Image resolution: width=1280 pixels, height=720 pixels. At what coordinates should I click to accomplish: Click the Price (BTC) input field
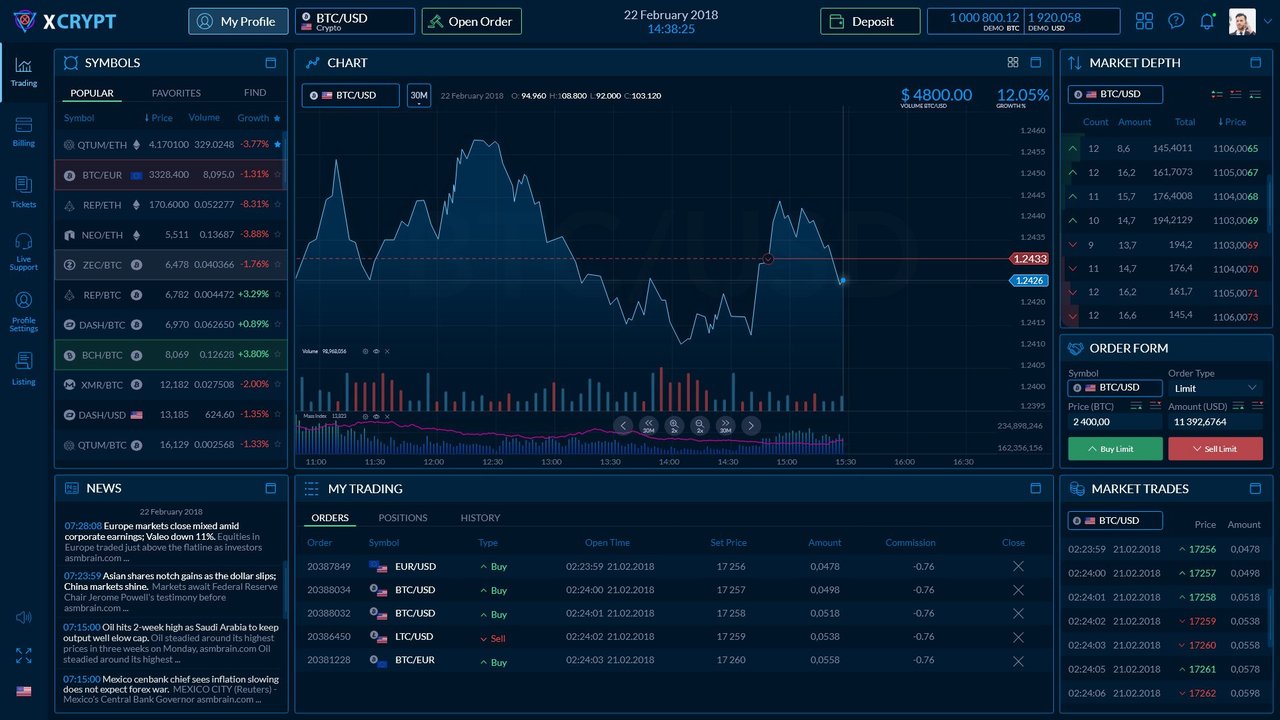(1115, 422)
